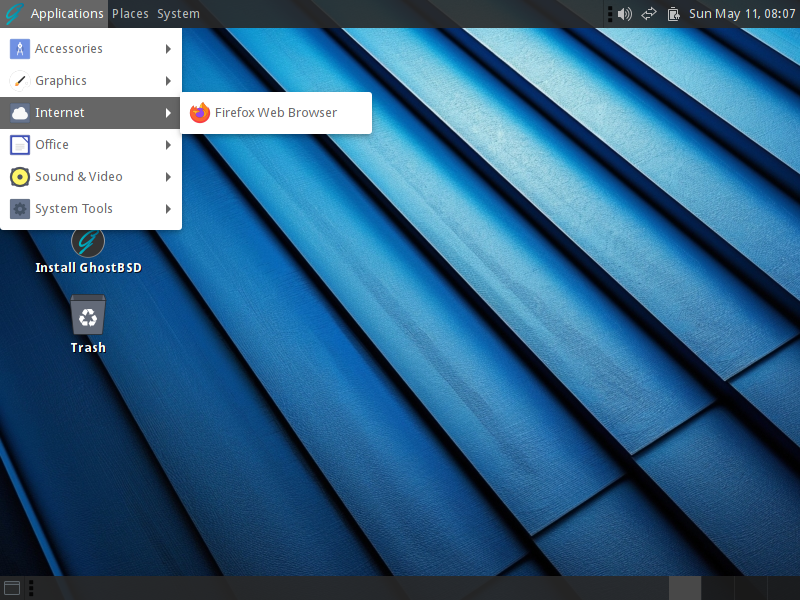Expand the Sound & Video submenu arrow
Image resolution: width=800 pixels, height=600 pixels.
click(168, 177)
